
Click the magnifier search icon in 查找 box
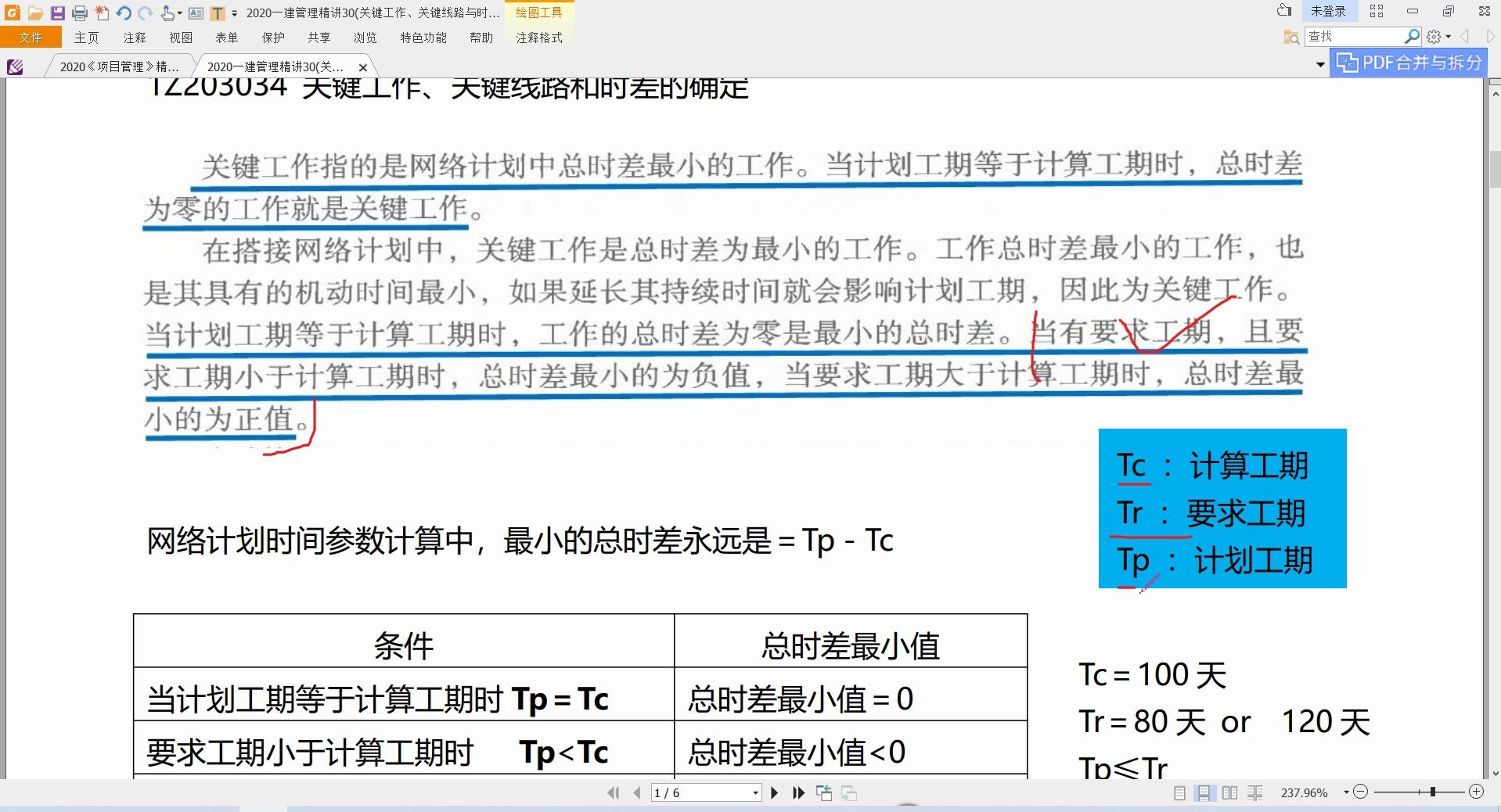[x=1412, y=37]
